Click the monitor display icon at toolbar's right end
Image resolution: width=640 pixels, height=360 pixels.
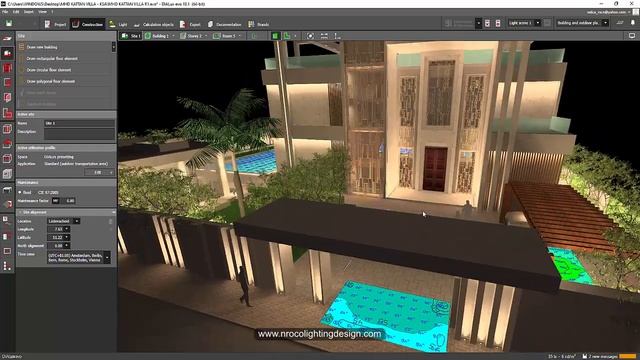tap(632, 36)
